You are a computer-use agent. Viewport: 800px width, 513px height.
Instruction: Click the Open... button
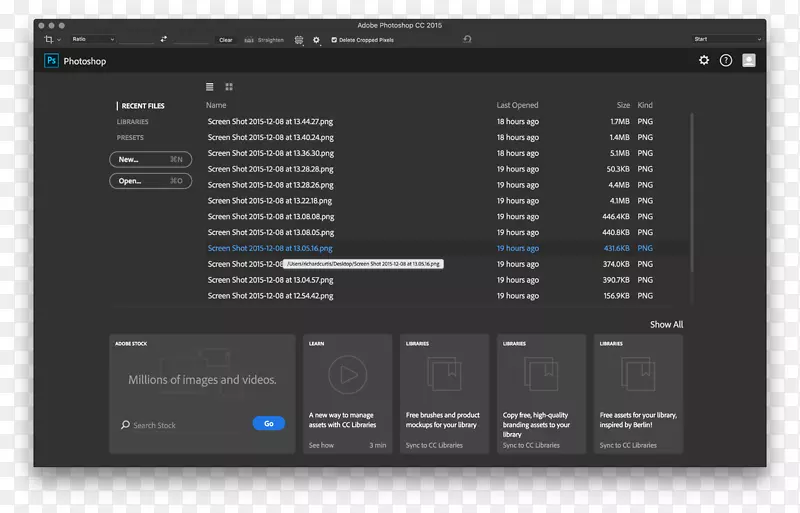(x=150, y=181)
